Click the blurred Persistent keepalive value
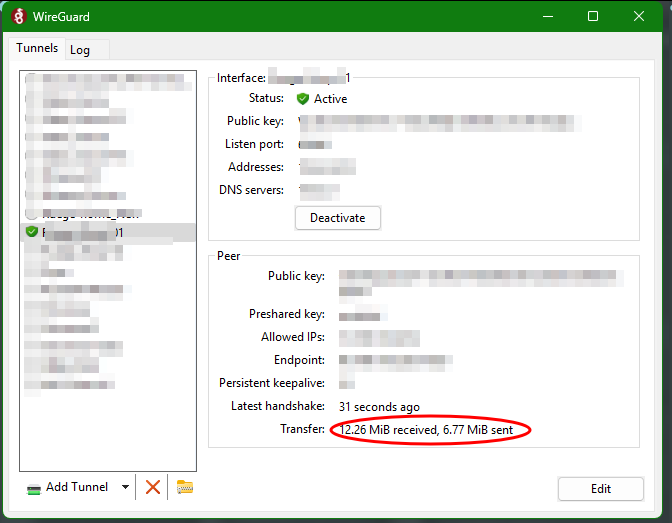 point(346,383)
